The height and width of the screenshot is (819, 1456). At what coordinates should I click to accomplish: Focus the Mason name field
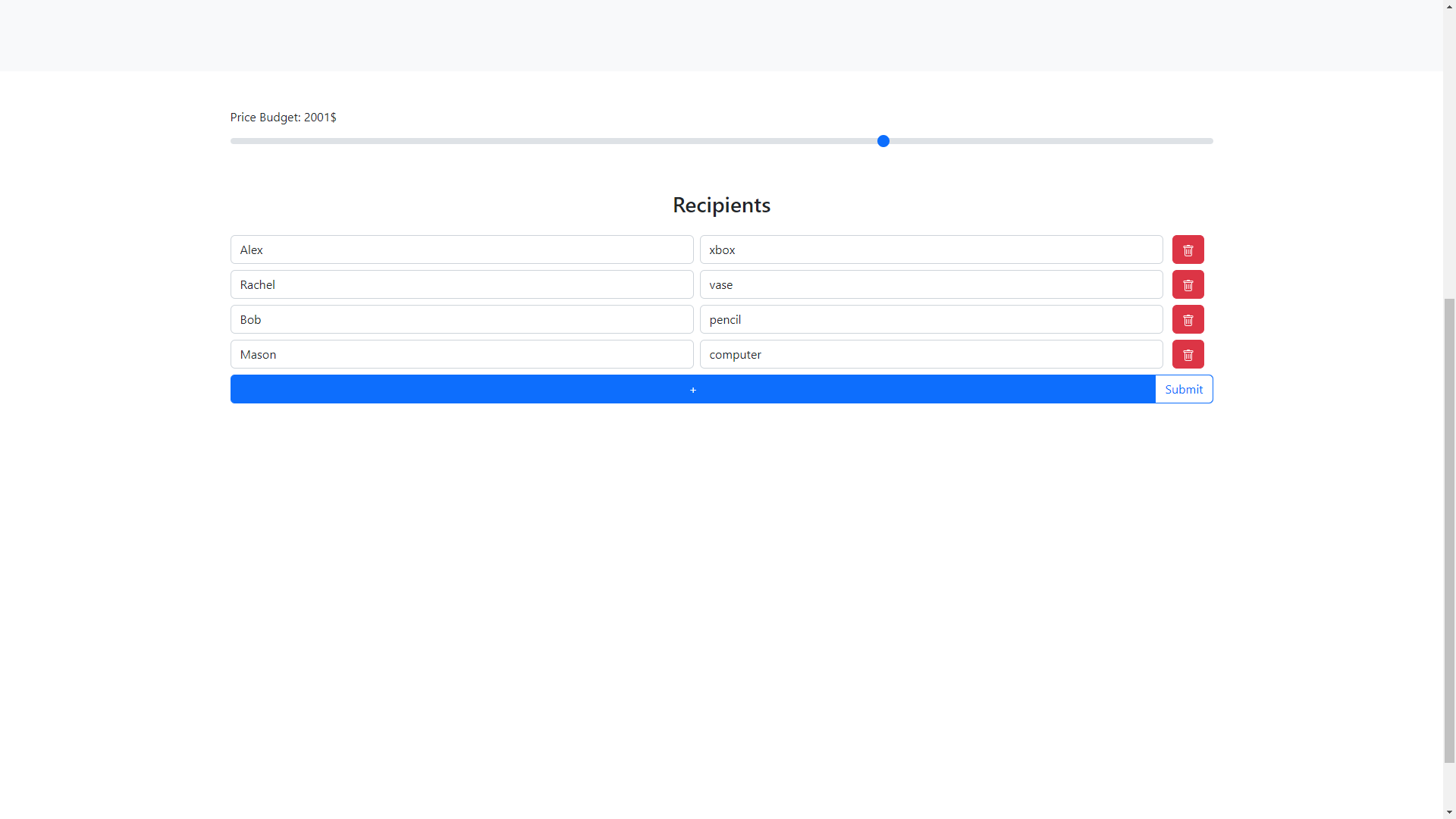pos(461,354)
